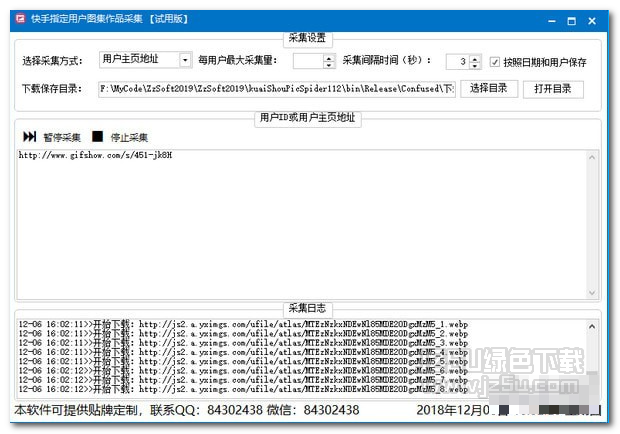Click the app icon in title bar

tap(20, 19)
